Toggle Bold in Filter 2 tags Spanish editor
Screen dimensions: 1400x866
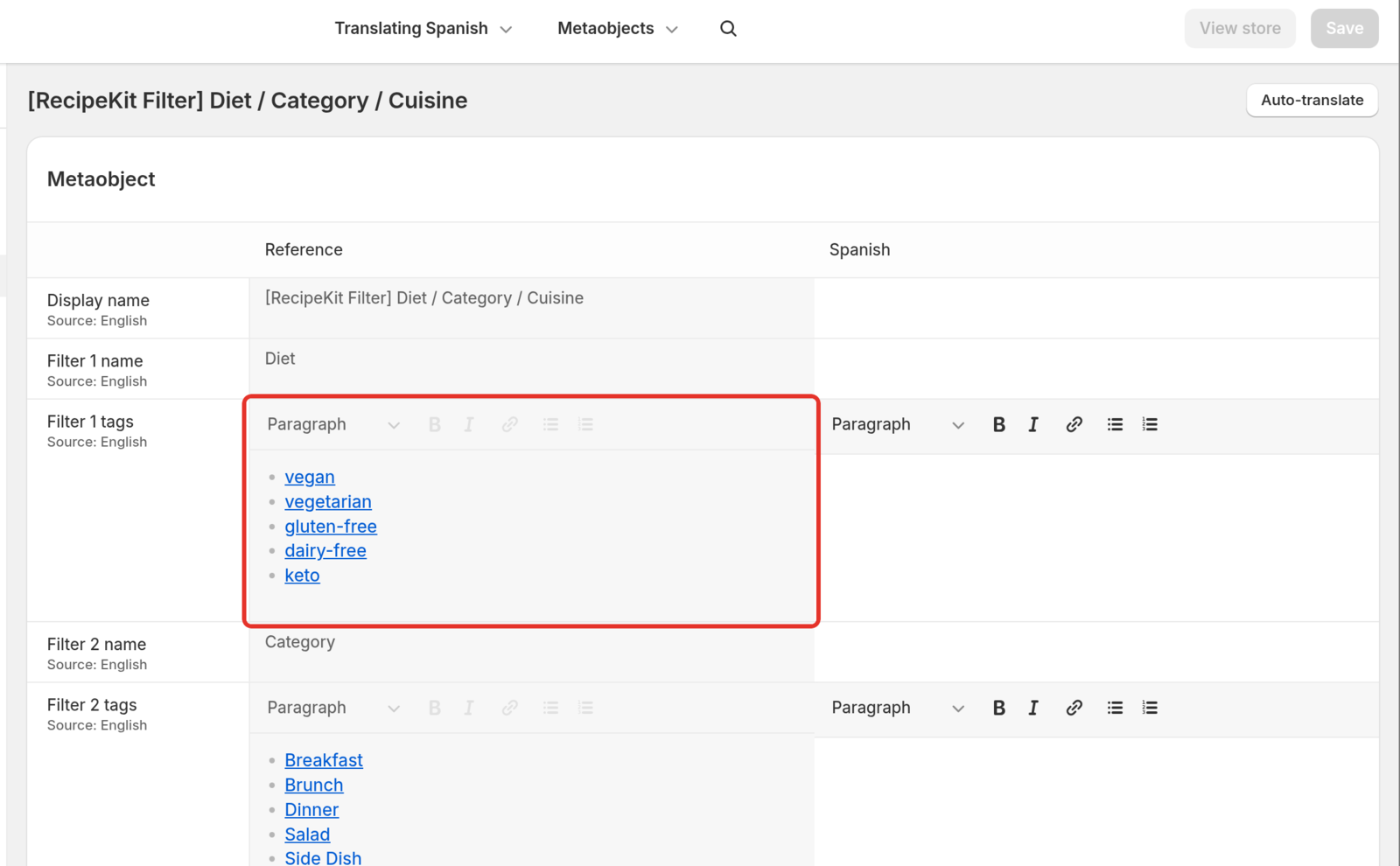tap(998, 708)
